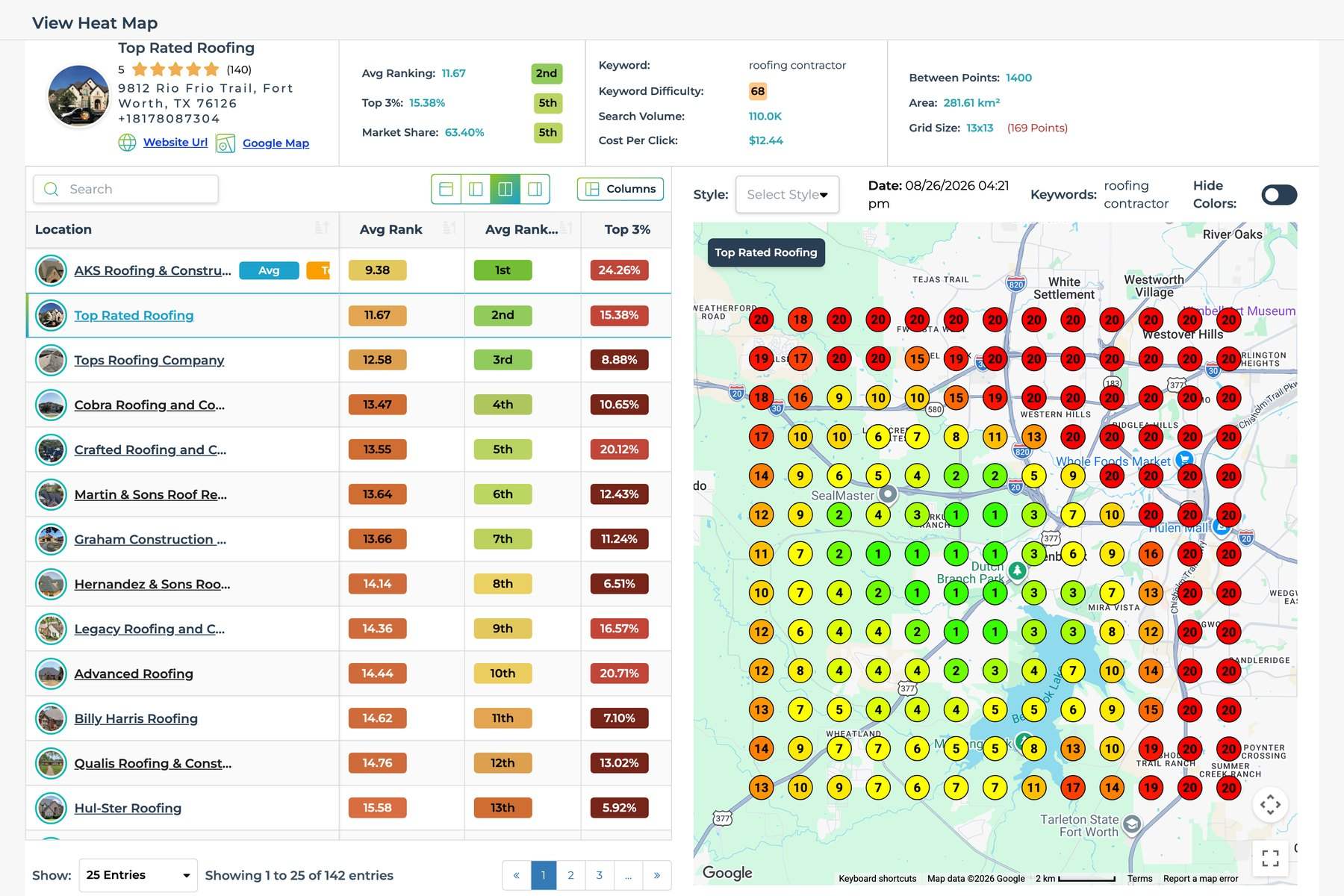Click the Top Rated Roofing profile photo

click(78, 96)
